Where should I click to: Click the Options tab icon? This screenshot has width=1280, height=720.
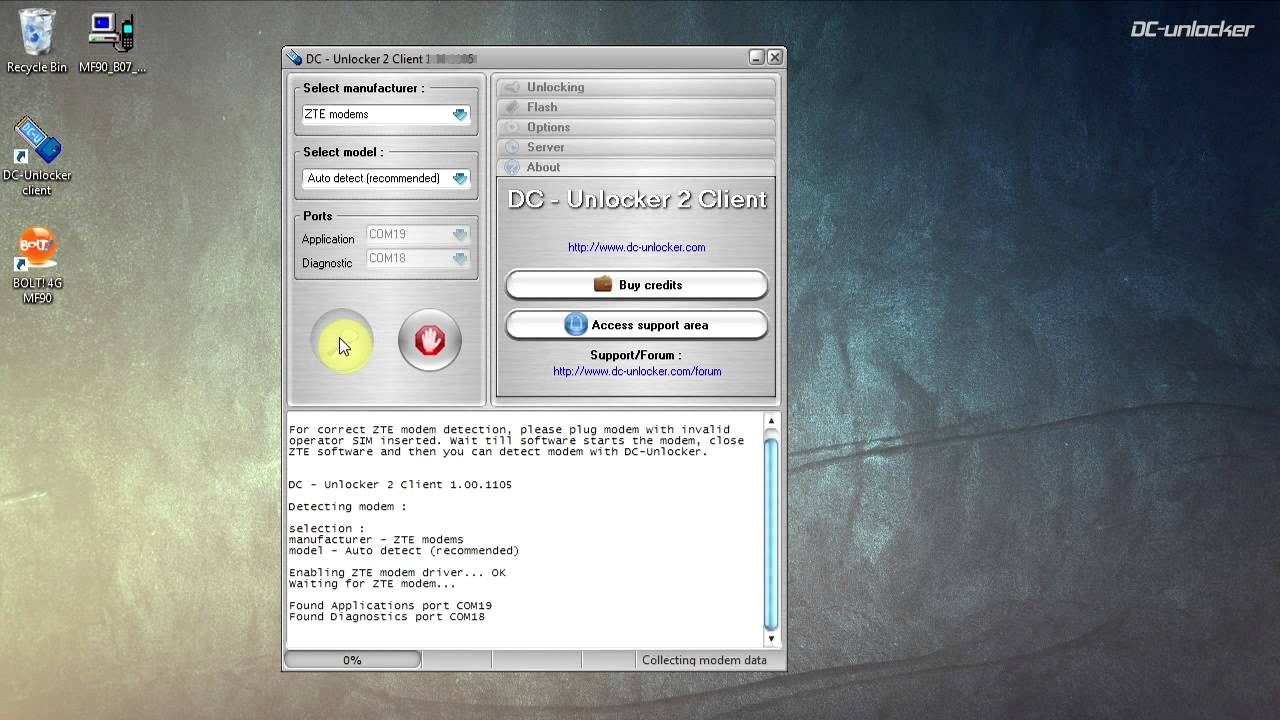[512, 127]
